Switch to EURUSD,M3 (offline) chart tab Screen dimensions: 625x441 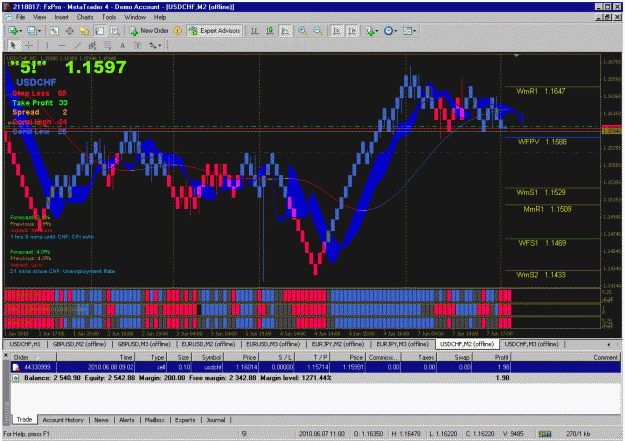tap(273, 344)
